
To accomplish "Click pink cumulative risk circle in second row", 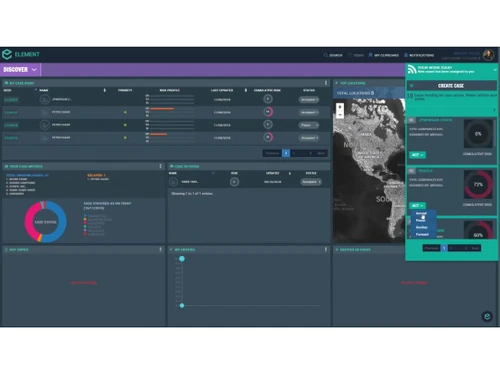I will (x=268, y=112).
